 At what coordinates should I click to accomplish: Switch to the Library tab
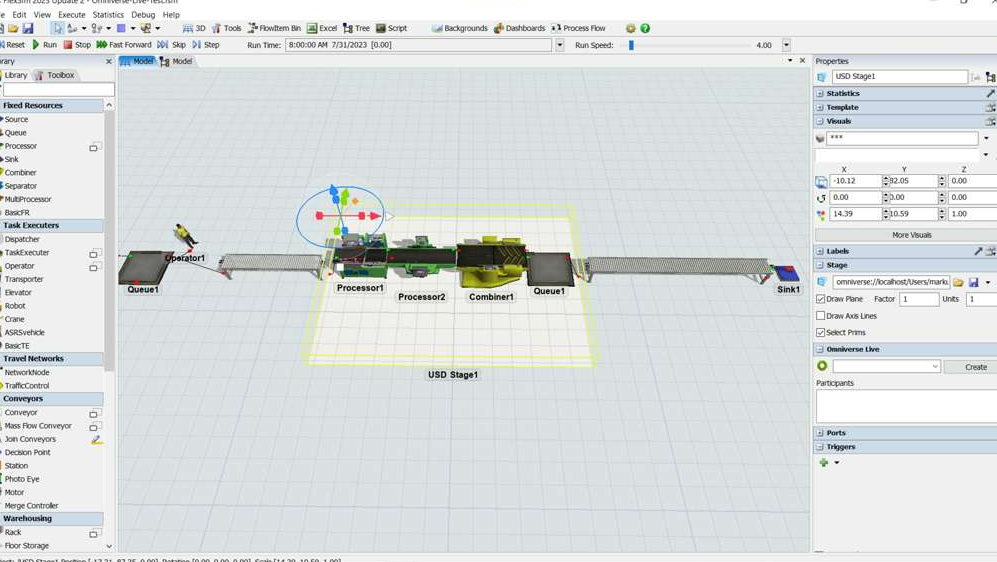pyautogui.click(x=15, y=75)
